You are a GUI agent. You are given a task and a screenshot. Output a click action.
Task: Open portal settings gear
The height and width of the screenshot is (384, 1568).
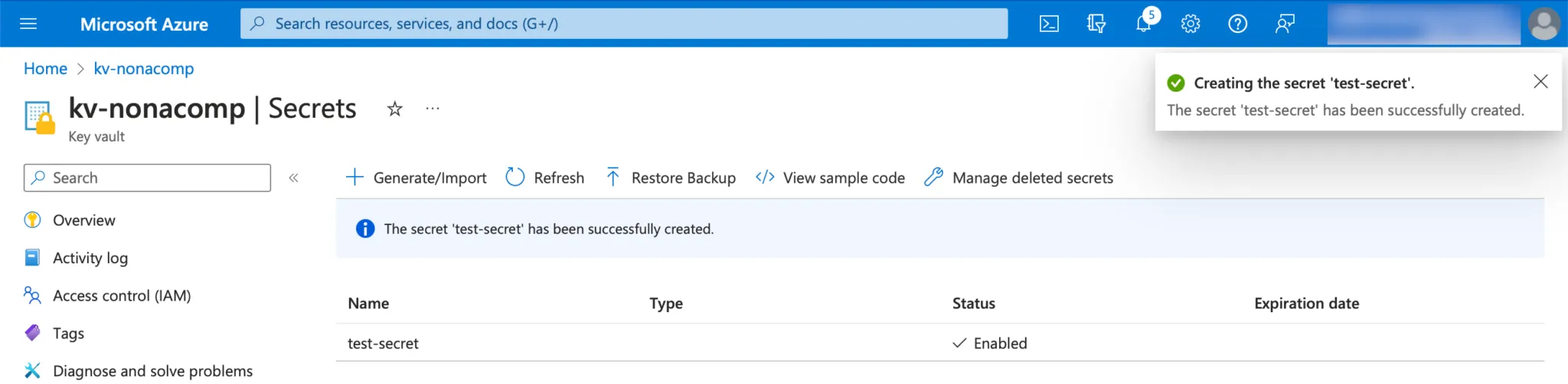(x=1190, y=24)
